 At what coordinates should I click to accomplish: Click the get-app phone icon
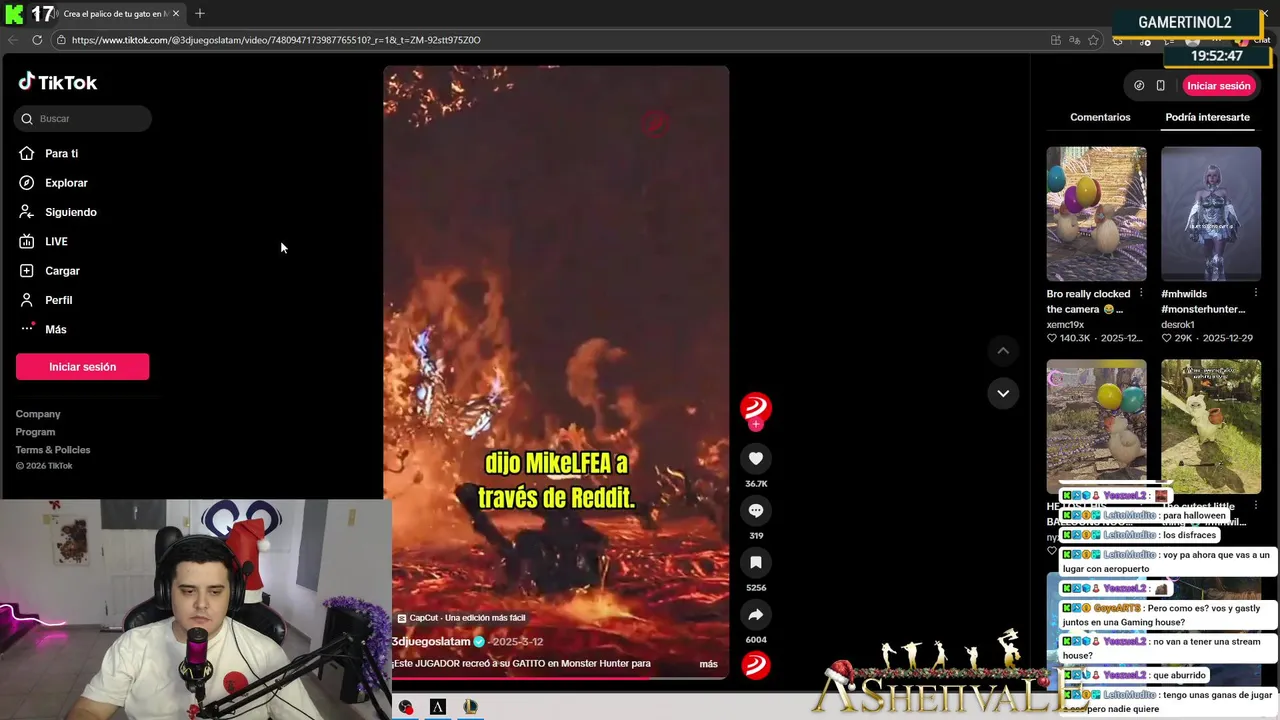(x=1160, y=86)
